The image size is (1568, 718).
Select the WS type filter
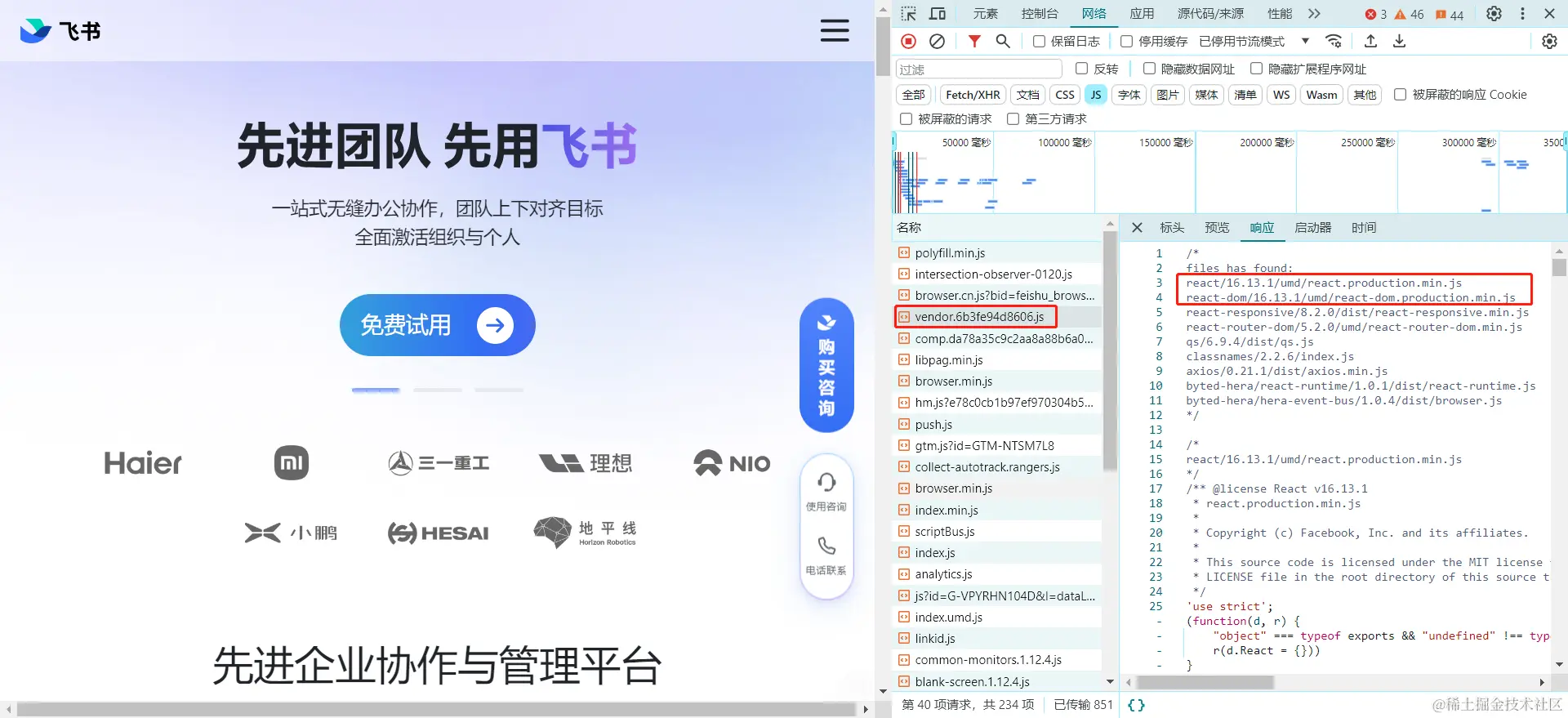tap(1281, 95)
